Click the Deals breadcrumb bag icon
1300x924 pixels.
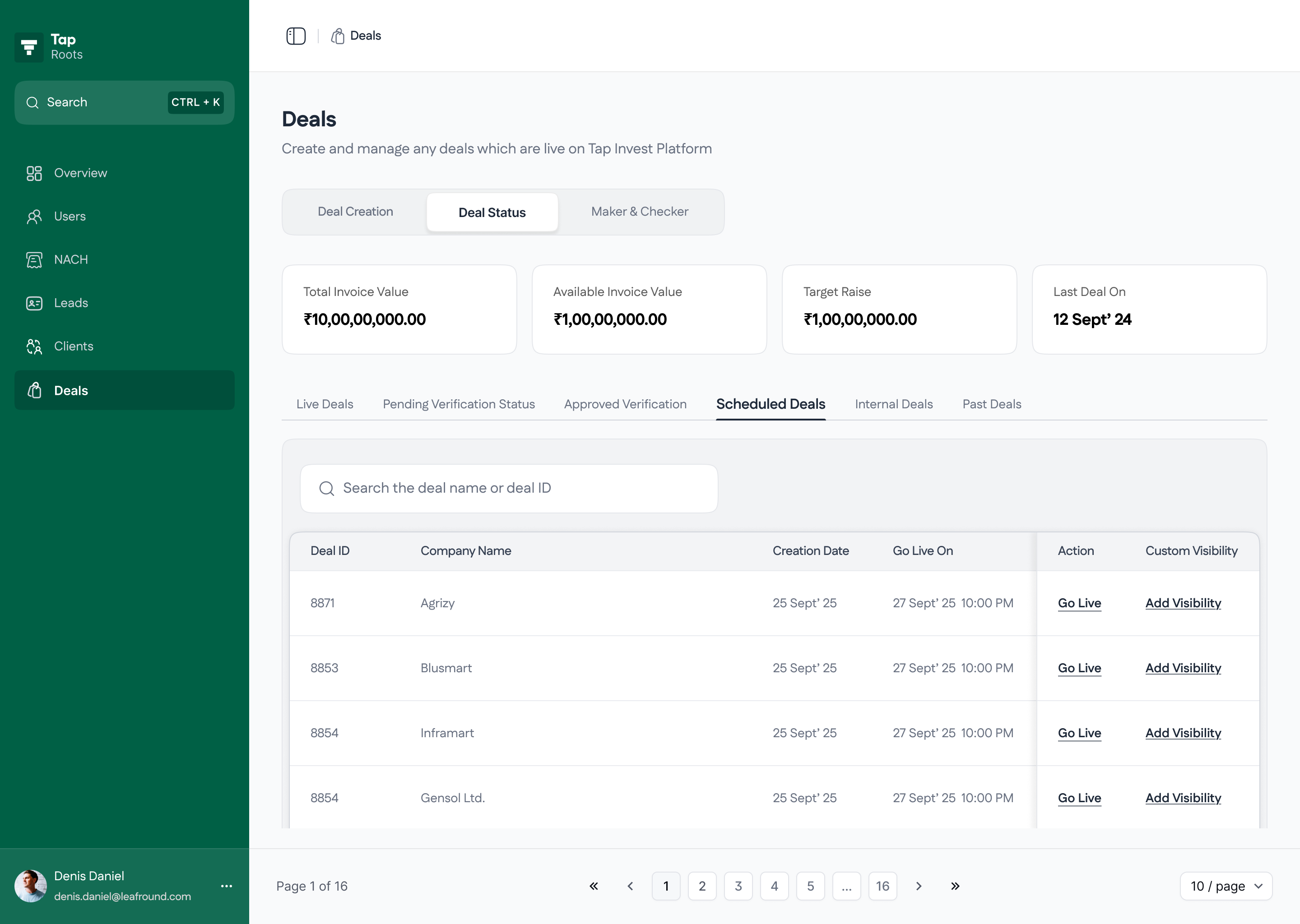[338, 36]
